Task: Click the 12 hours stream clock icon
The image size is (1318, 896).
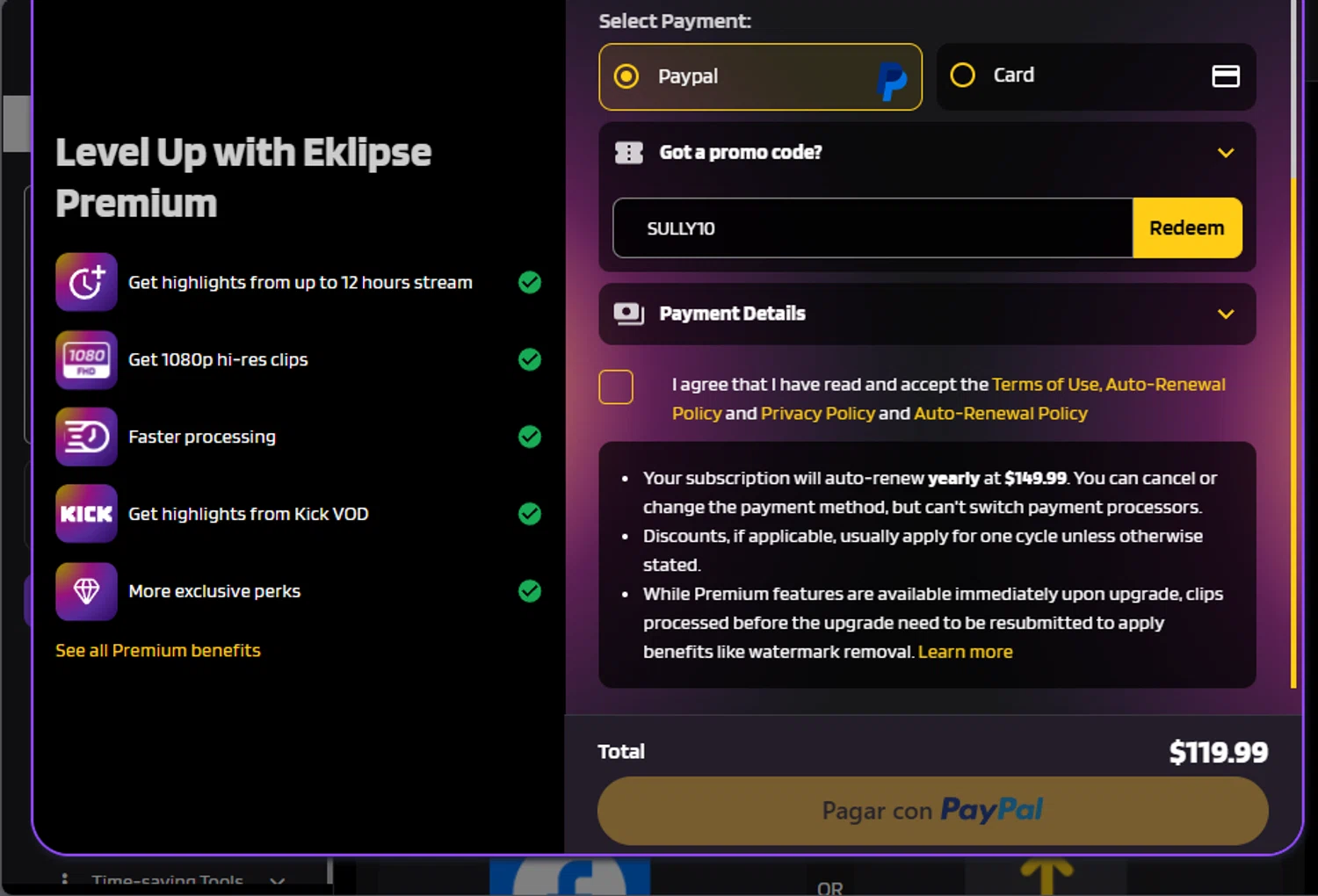Action: click(86, 282)
